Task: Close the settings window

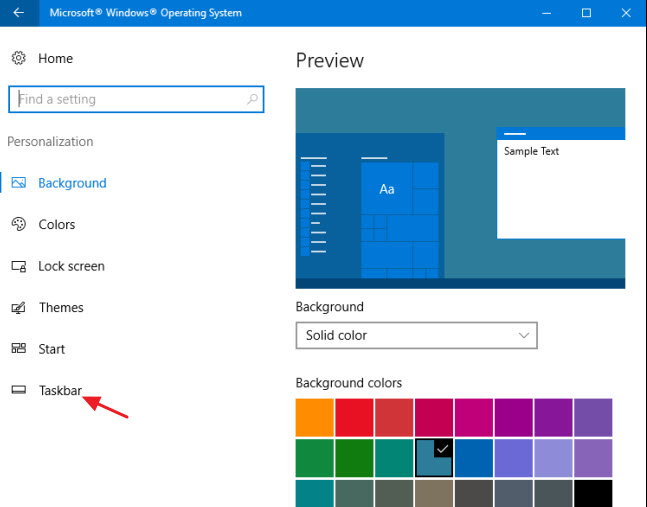Action: click(626, 13)
